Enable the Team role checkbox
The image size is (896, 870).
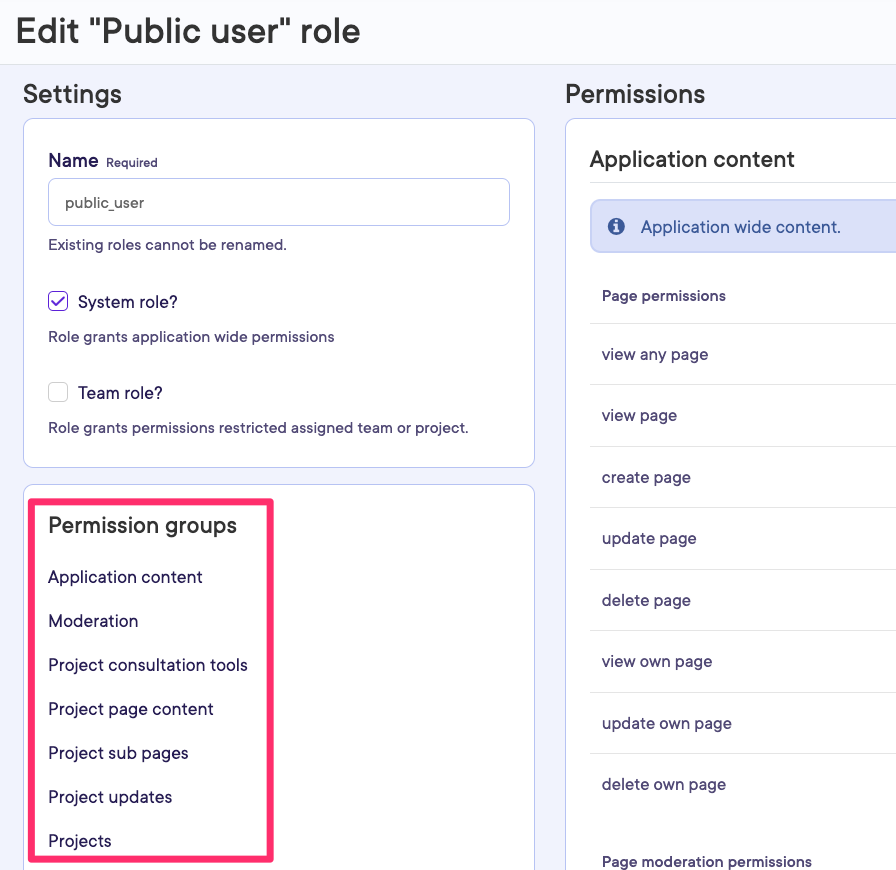(x=59, y=393)
